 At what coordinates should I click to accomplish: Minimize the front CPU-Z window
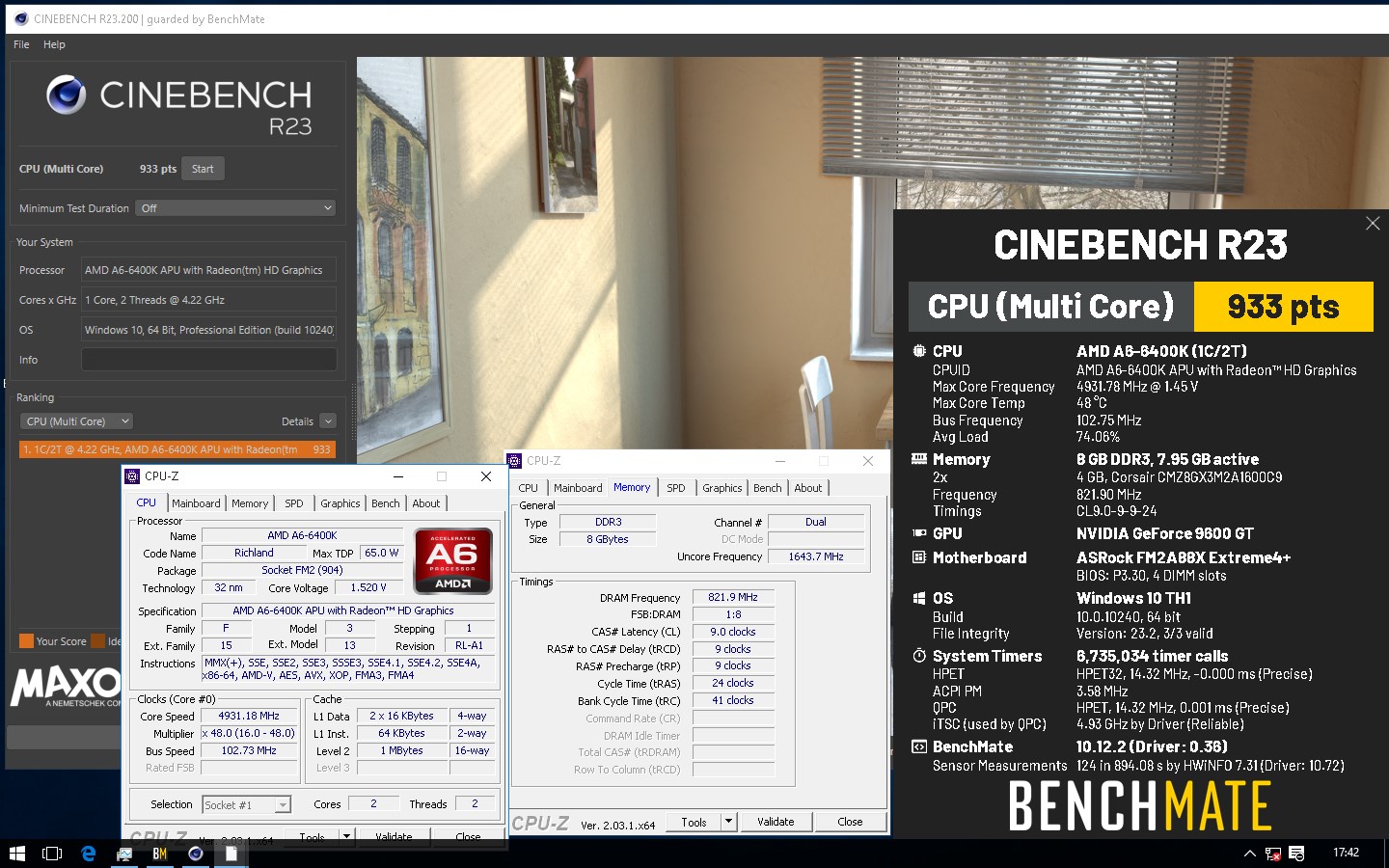pos(398,476)
